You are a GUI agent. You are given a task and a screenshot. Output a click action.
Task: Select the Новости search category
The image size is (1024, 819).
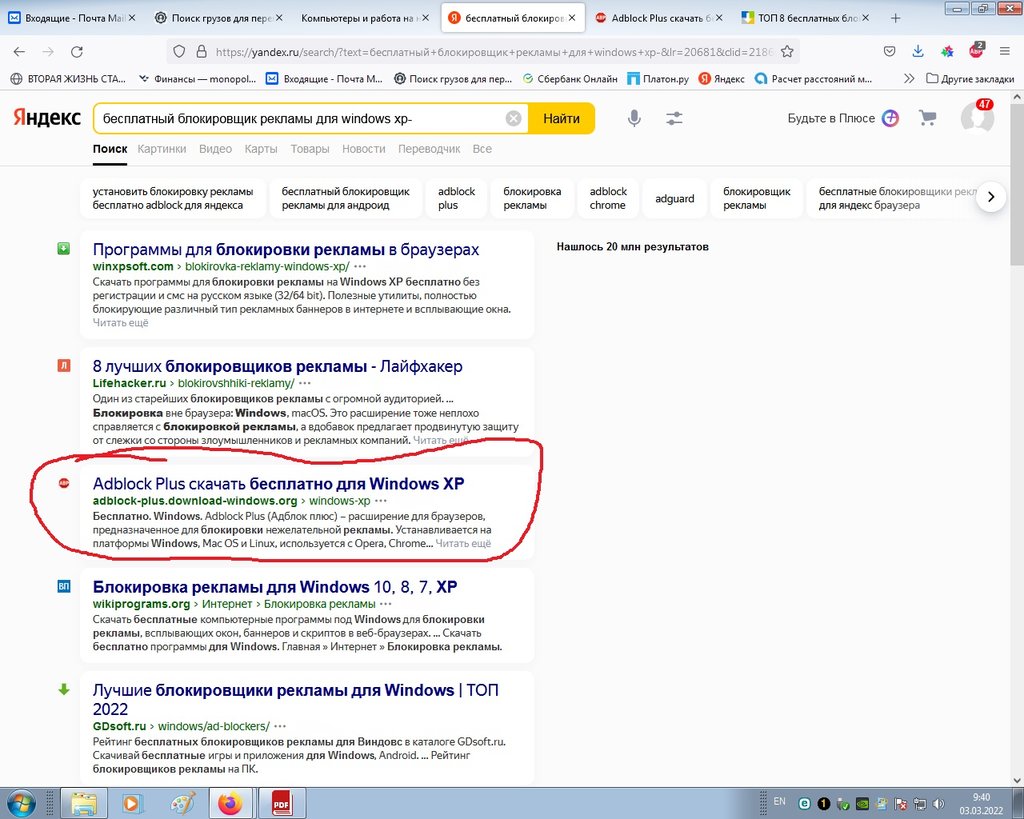(364, 149)
